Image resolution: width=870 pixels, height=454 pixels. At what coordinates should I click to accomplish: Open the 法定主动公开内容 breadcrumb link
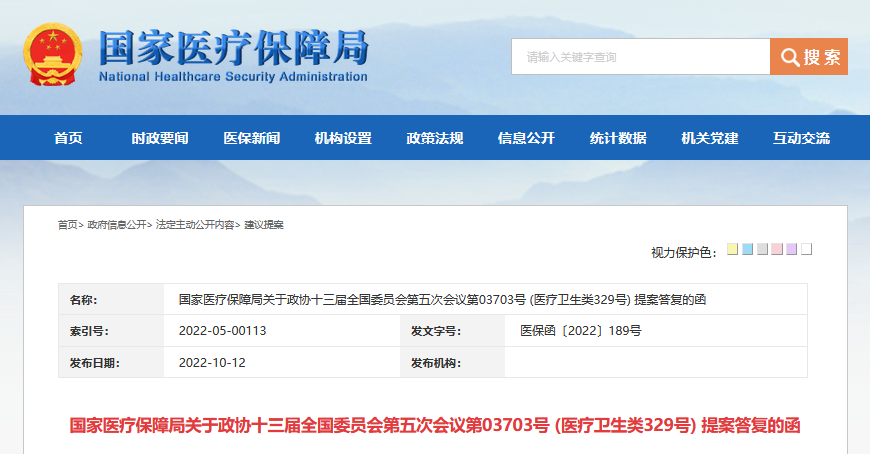click(x=195, y=225)
